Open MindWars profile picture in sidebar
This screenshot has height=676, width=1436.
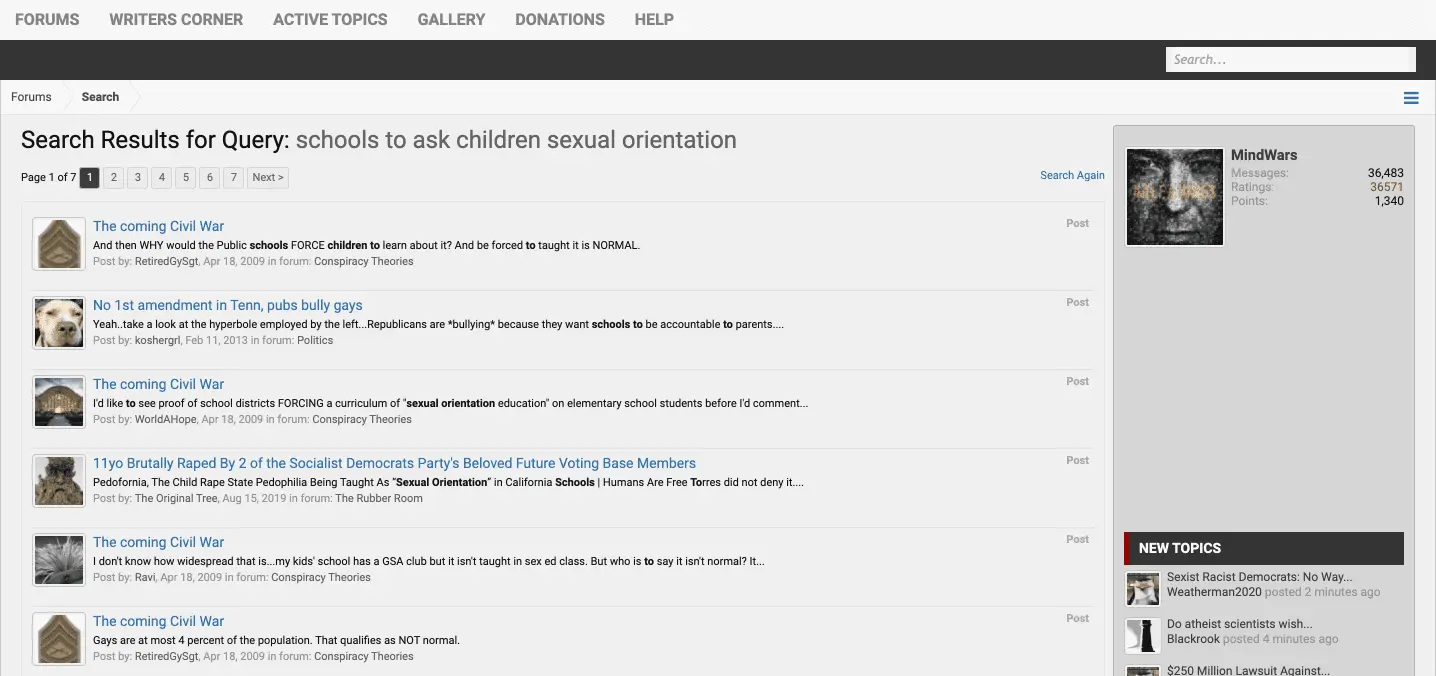1175,197
